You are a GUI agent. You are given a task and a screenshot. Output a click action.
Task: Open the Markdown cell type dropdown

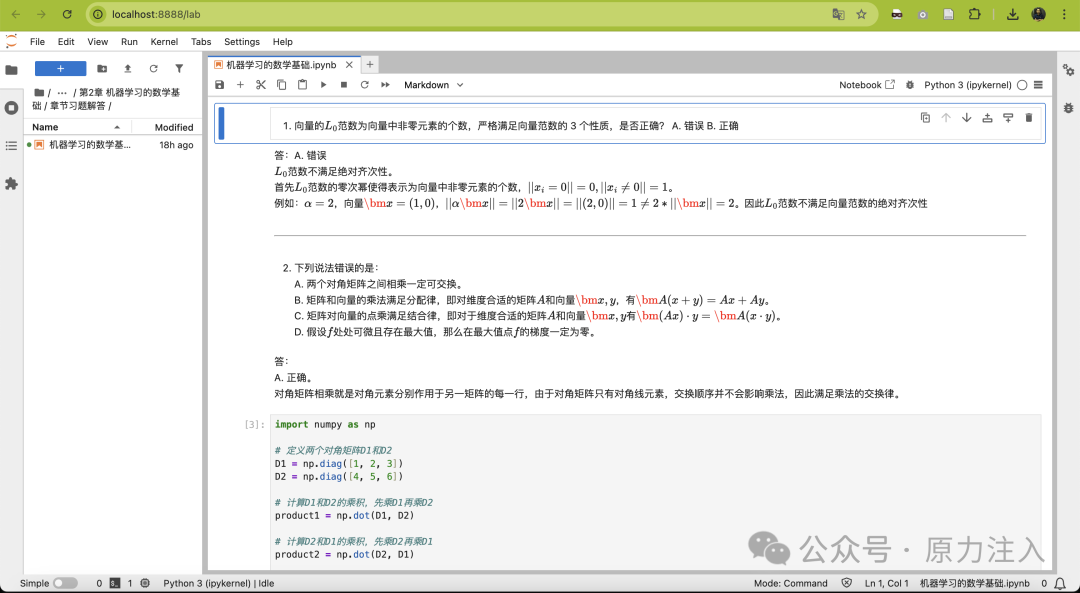[x=433, y=85]
